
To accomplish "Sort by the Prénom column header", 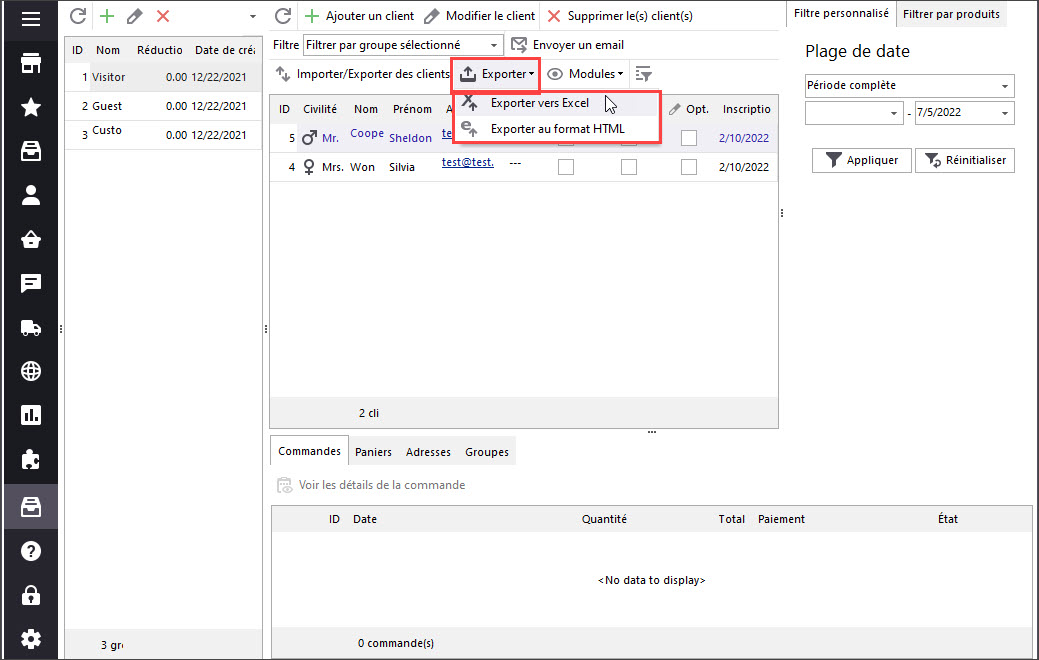I will [x=412, y=109].
